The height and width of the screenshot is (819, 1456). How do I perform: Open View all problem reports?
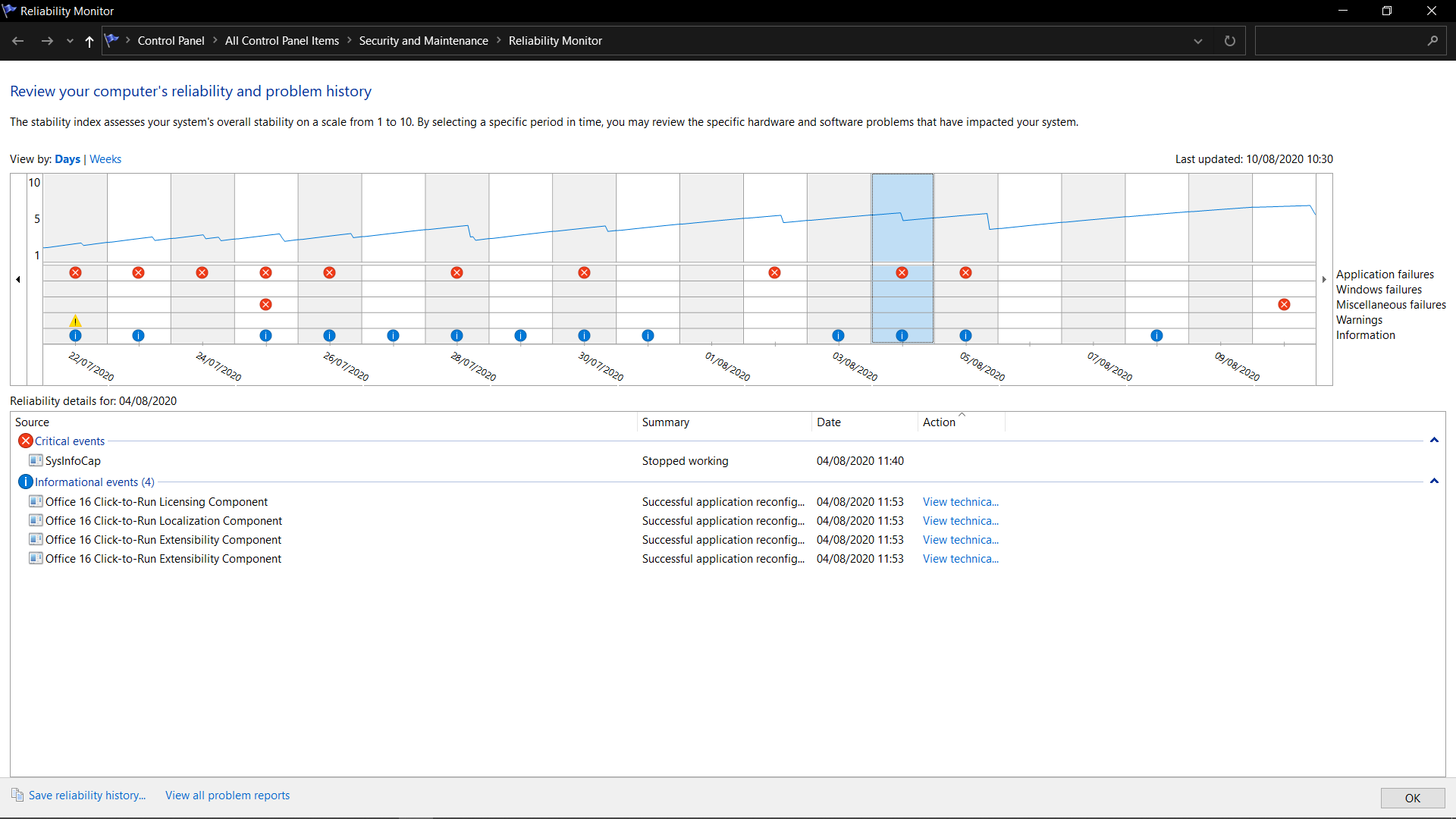coord(227,795)
